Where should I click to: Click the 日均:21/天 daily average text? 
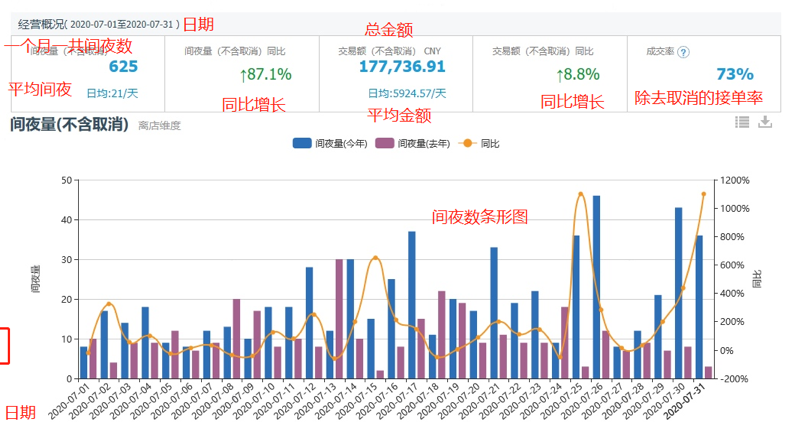point(112,93)
